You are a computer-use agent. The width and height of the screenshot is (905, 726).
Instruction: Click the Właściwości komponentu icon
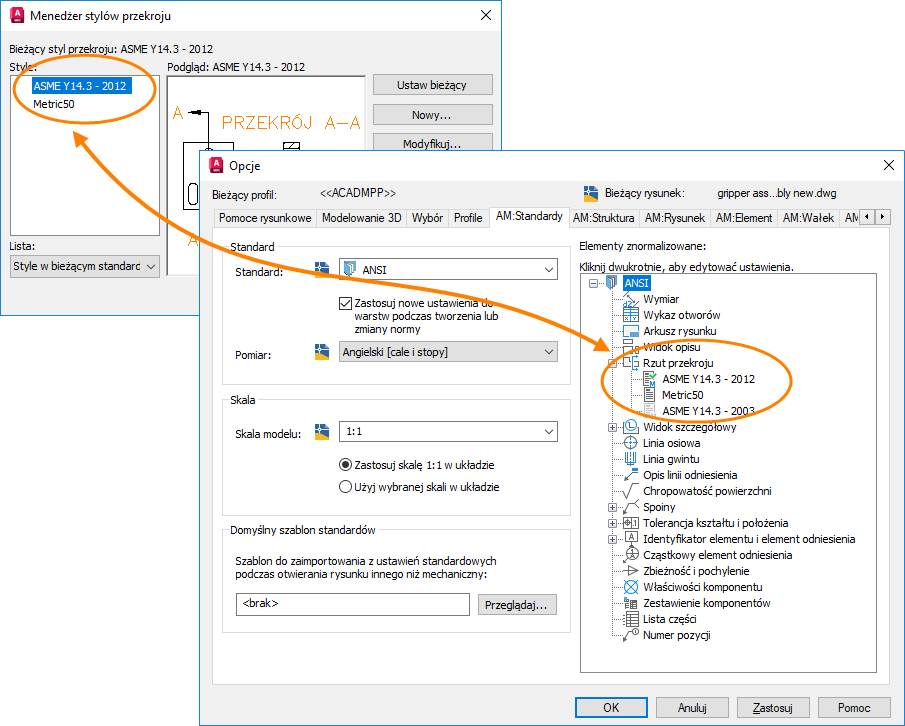click(x=631, y=587)
